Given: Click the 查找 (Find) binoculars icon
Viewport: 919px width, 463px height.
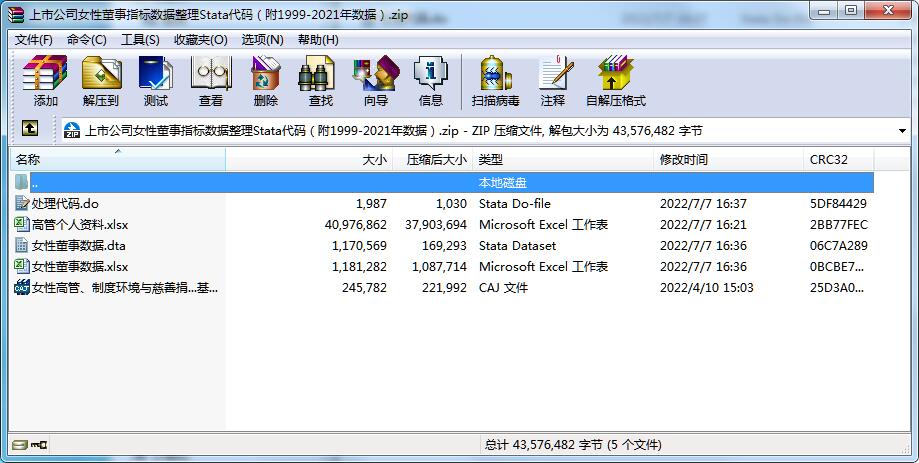Looking at the screenshot, I should tap(316, 75).
